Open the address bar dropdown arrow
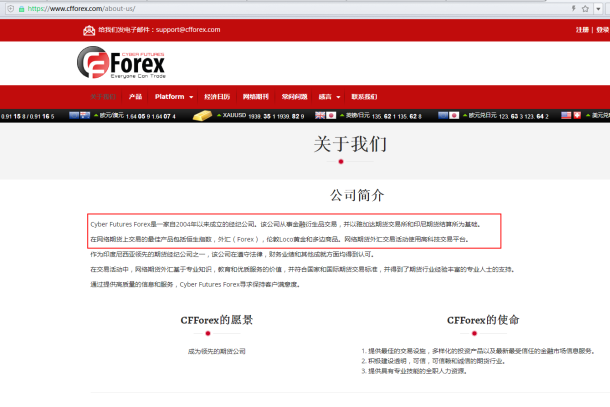 click(598, 9)
